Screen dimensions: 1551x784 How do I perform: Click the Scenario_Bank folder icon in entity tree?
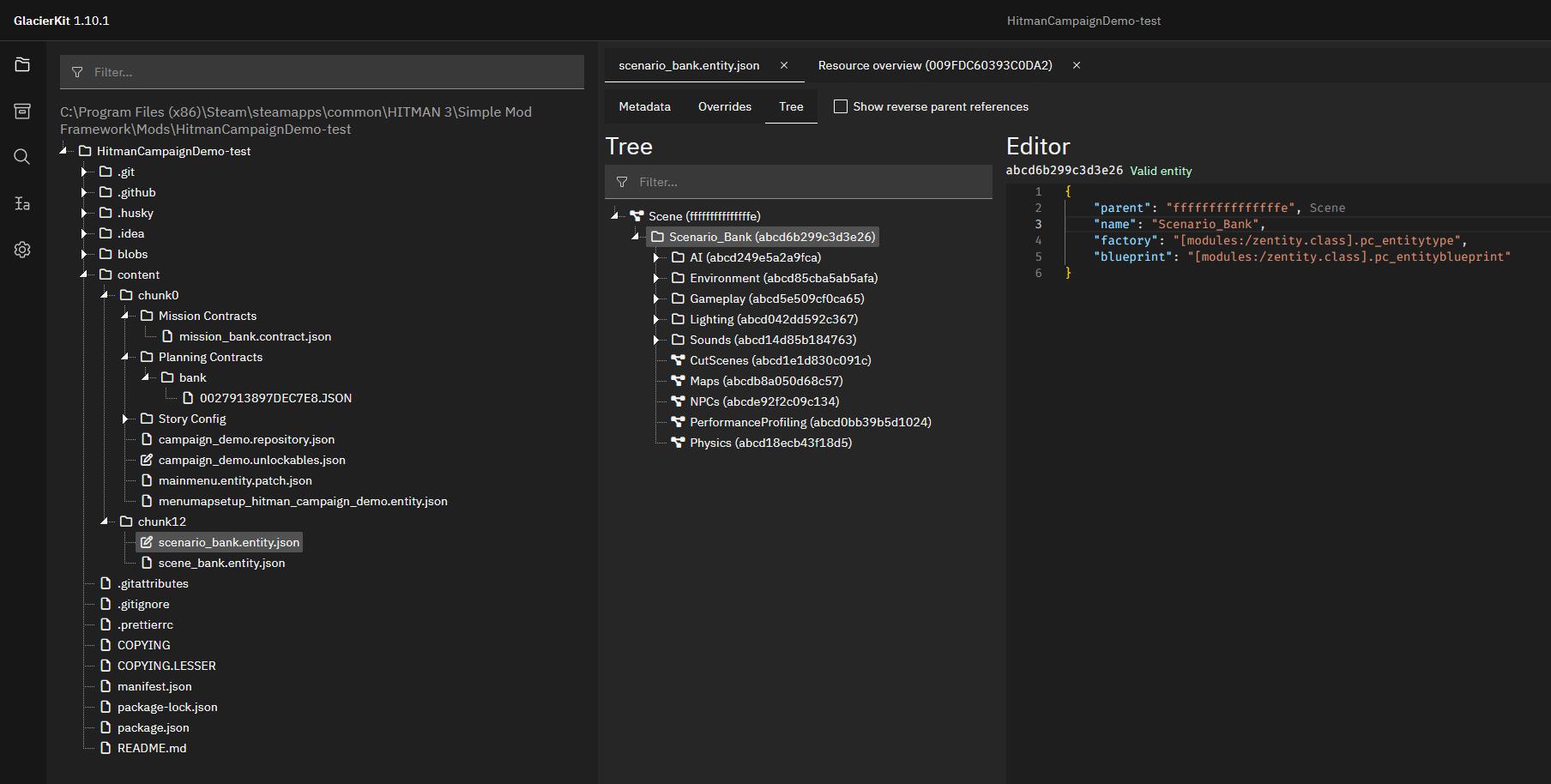pyautogui.click(x=658, y=237)
